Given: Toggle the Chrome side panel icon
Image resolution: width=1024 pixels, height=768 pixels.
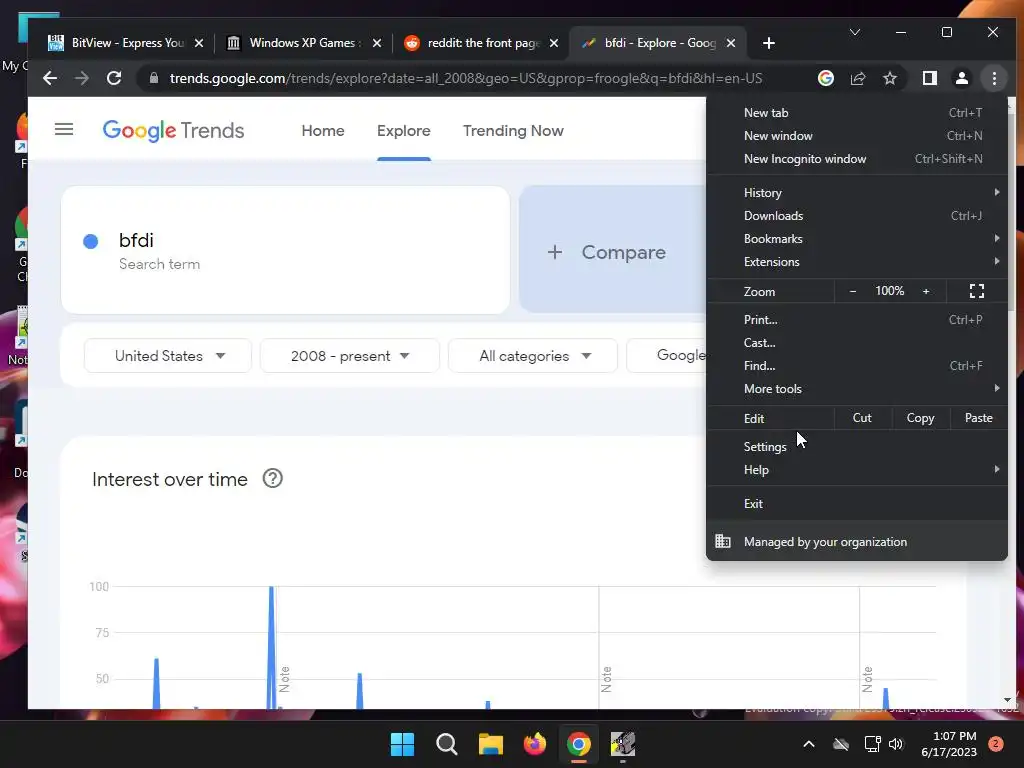Looking at the screenshot, I should click(929, 78).
